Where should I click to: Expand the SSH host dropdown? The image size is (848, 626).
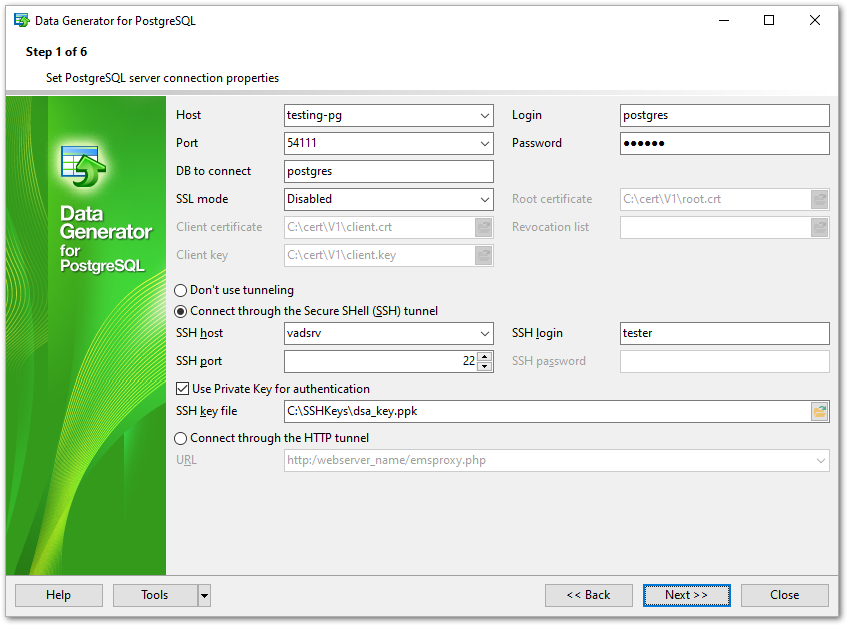[485, 334]
